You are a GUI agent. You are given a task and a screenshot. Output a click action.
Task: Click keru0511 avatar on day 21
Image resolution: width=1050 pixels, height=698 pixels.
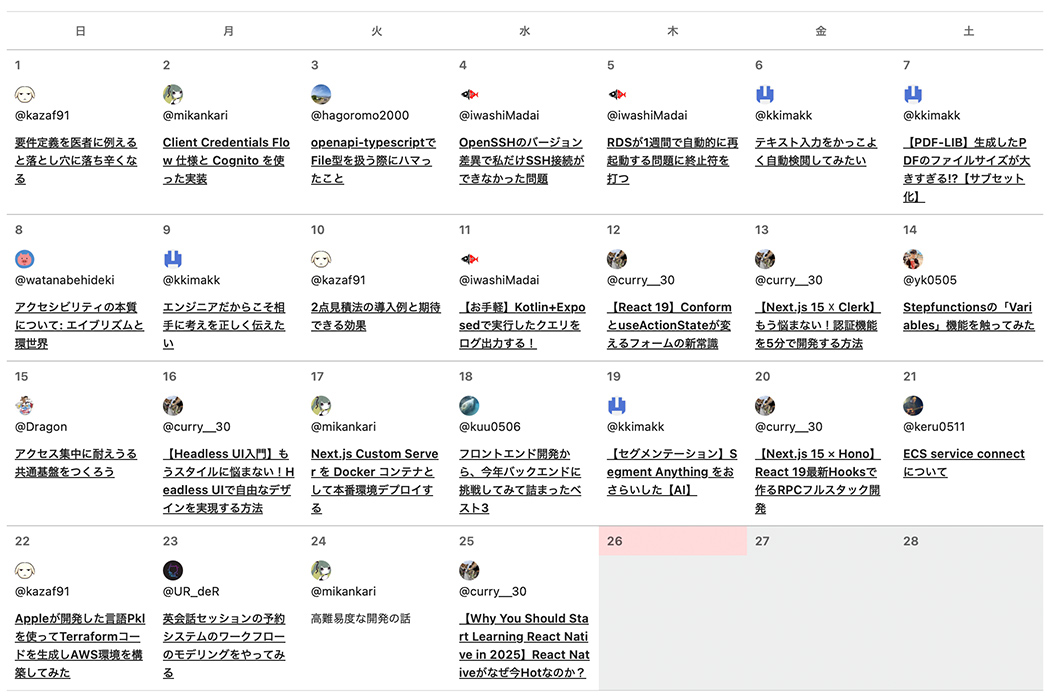913,406
